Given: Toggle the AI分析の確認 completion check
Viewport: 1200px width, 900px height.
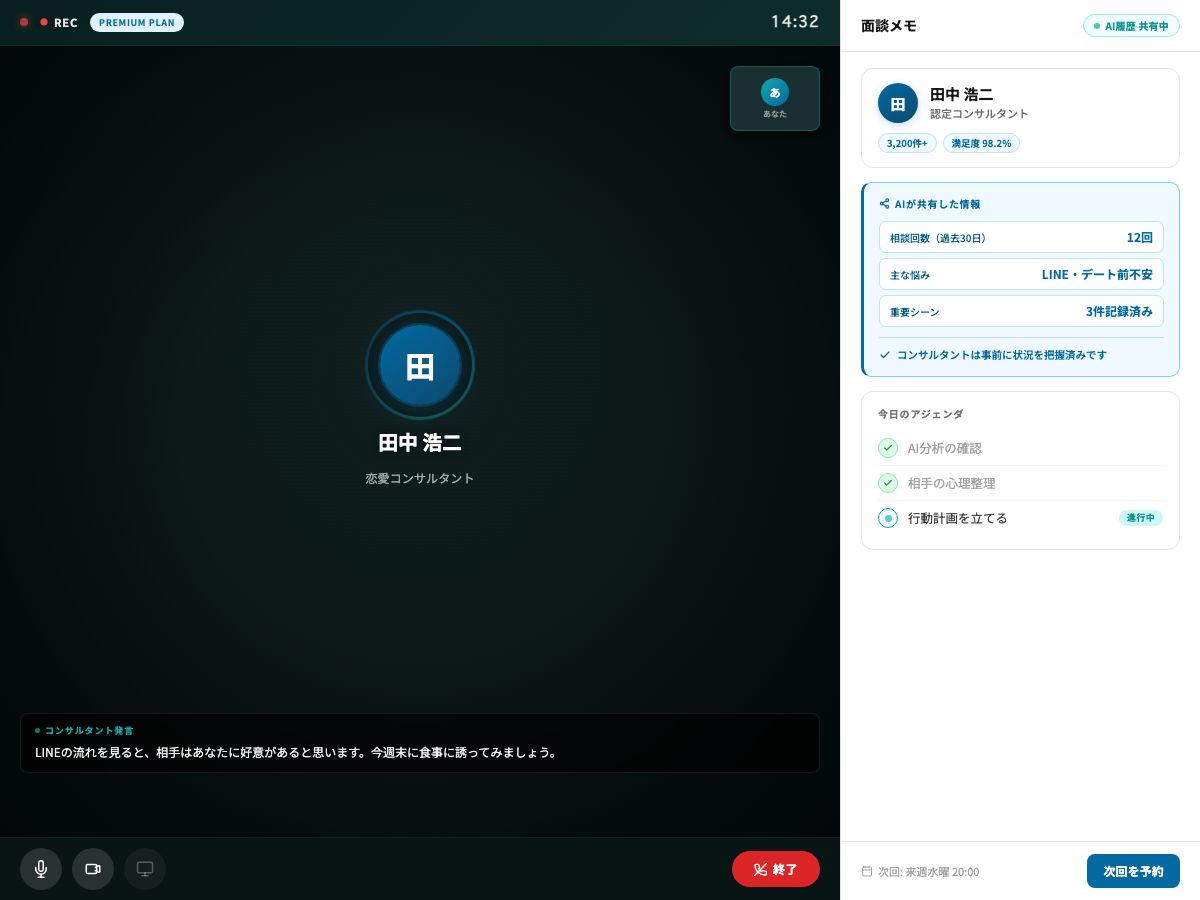Looking at the screenshot, I should click(x=888, y=448).
